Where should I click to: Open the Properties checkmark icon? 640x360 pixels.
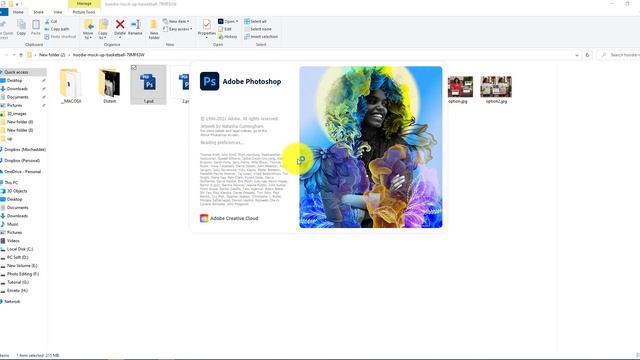pyautogui.click(x=207, y=24)
